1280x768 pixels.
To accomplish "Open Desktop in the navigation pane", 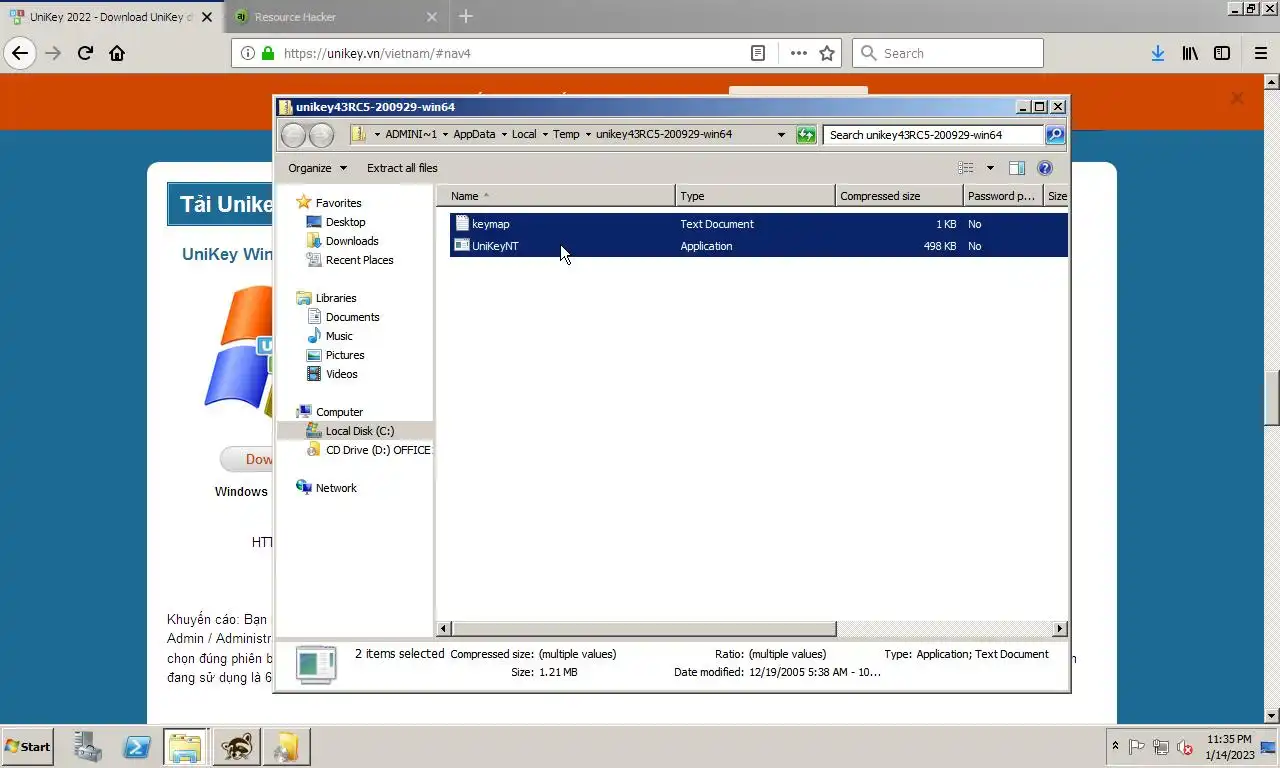I will pyautogui.click(x=345, y=222).
